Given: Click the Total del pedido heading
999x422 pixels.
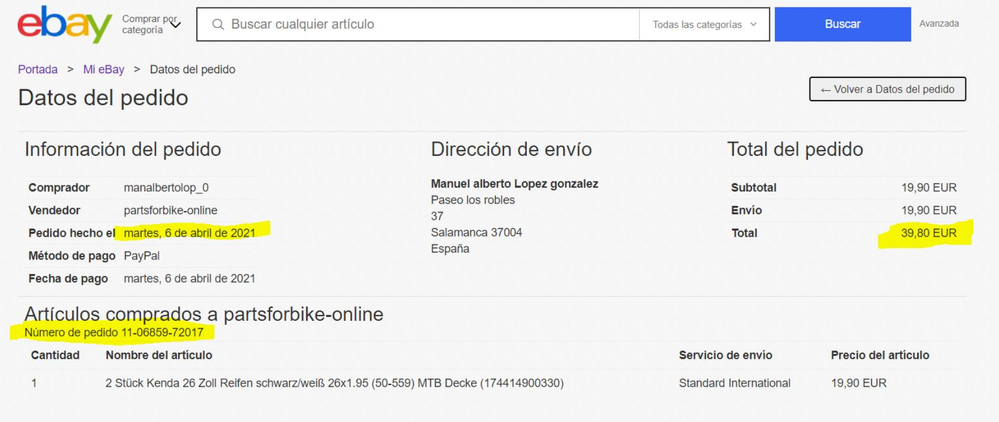Looking at the screenshot, I should [x=795, y=150].
